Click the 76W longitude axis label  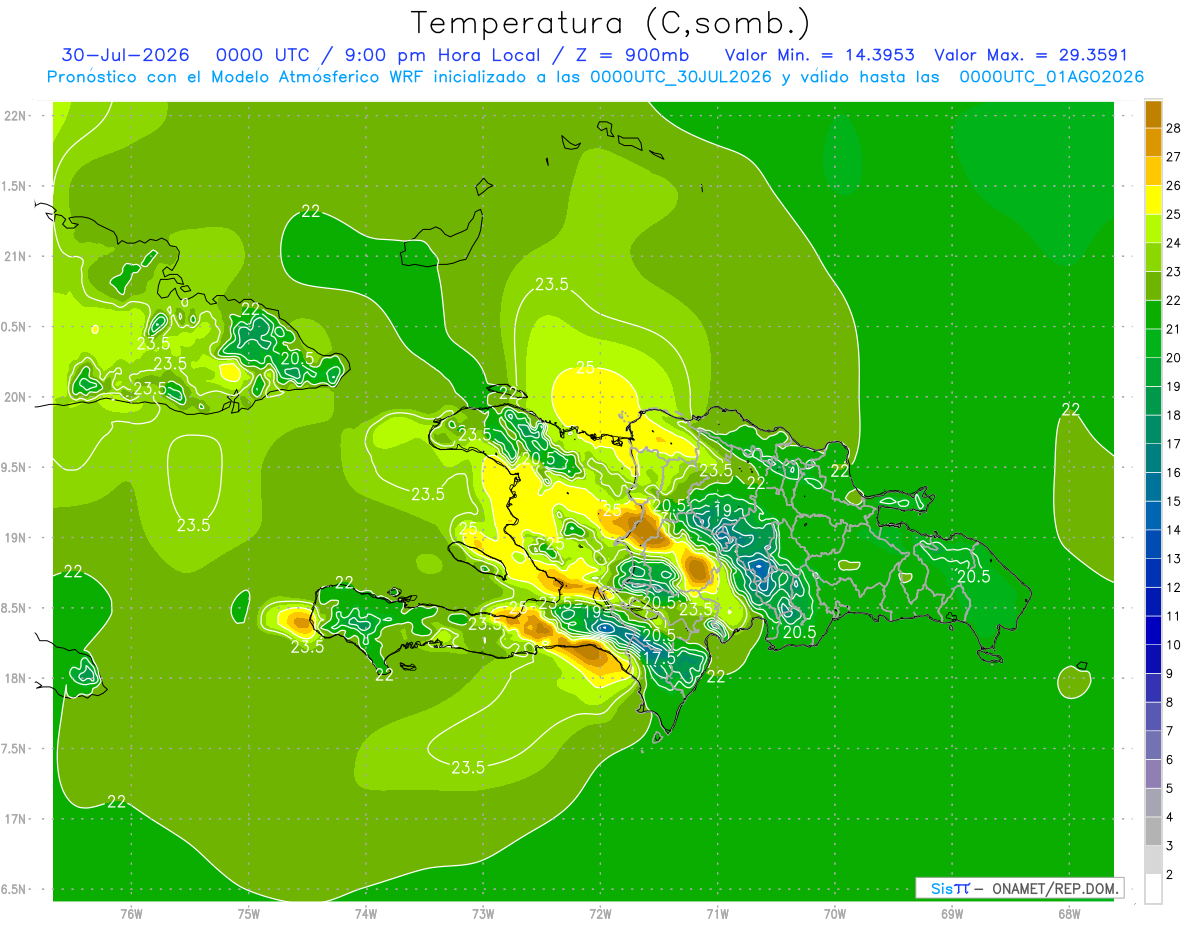[131, 913]
